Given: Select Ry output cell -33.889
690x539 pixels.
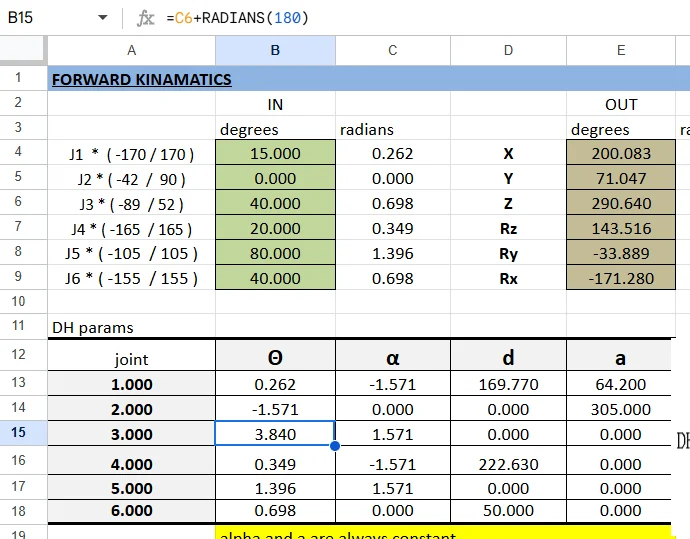Looking at the screenshot, I should (621, 253).
